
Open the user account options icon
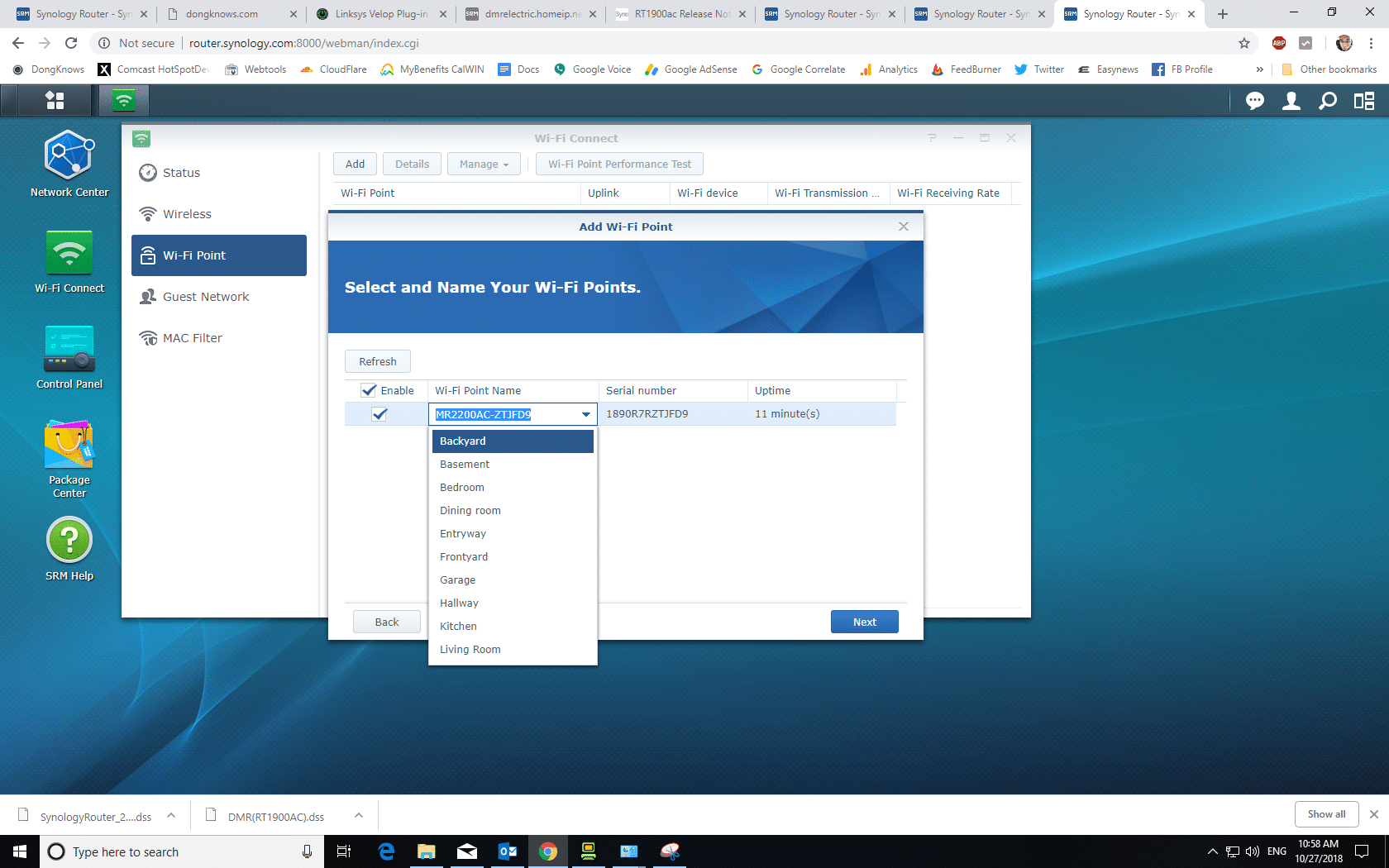[x=1291, y=101]
